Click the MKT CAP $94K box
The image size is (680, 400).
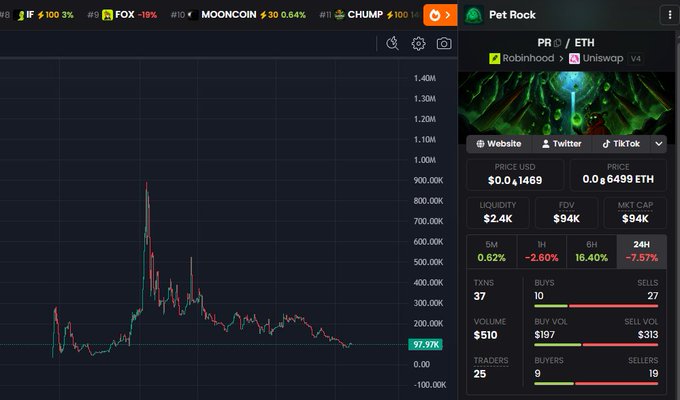[x=635, y=213]
